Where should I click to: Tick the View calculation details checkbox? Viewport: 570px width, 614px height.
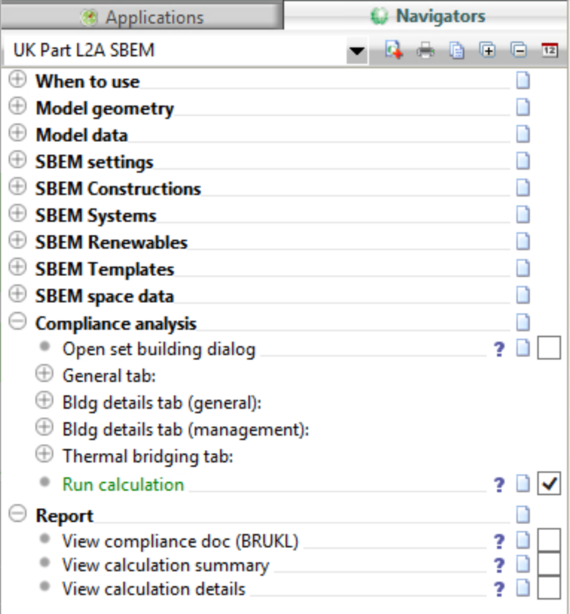[549, 587]
